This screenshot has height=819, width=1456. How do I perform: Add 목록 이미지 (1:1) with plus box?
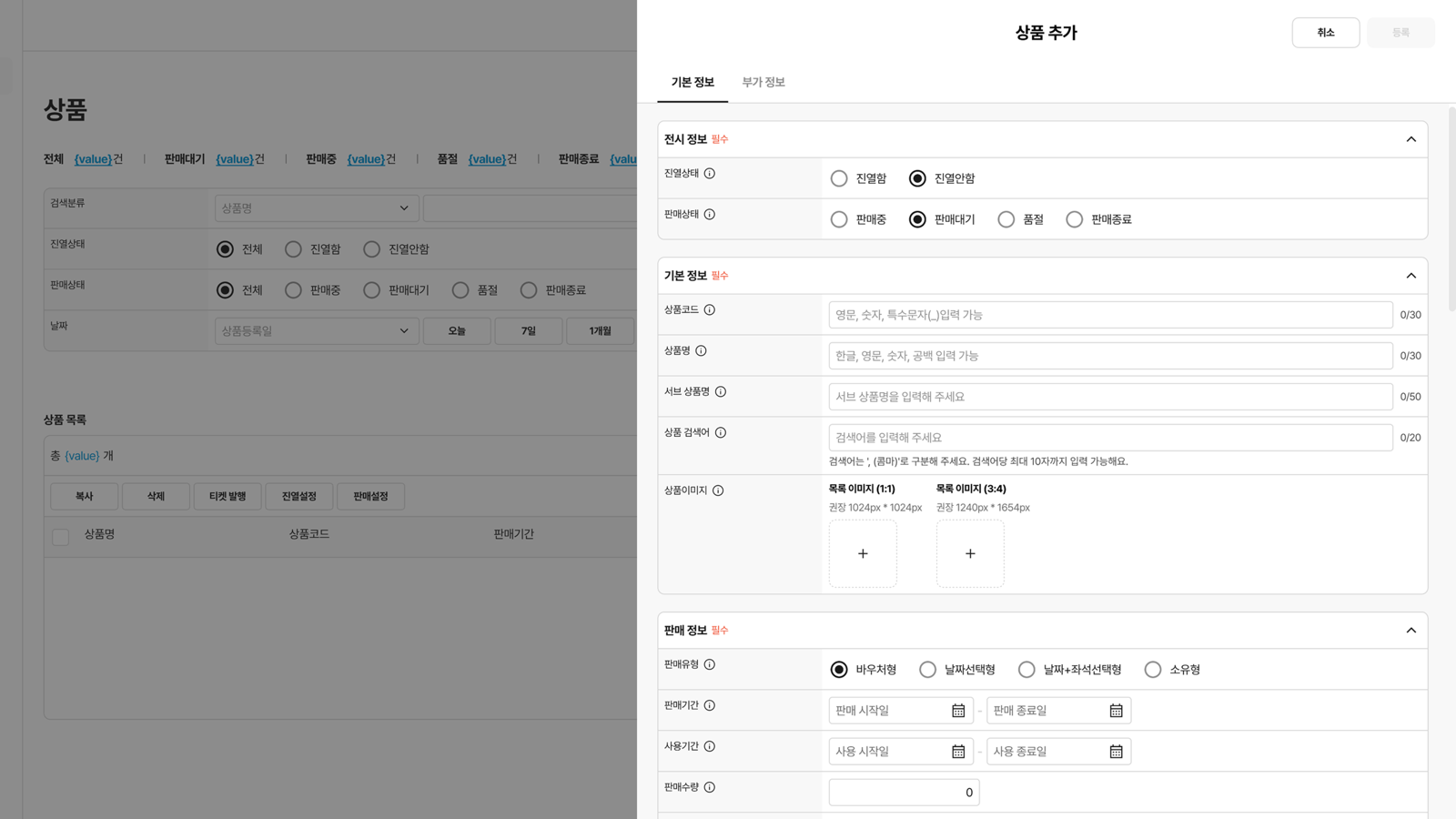pyautogui.click(x=863, y=553)
